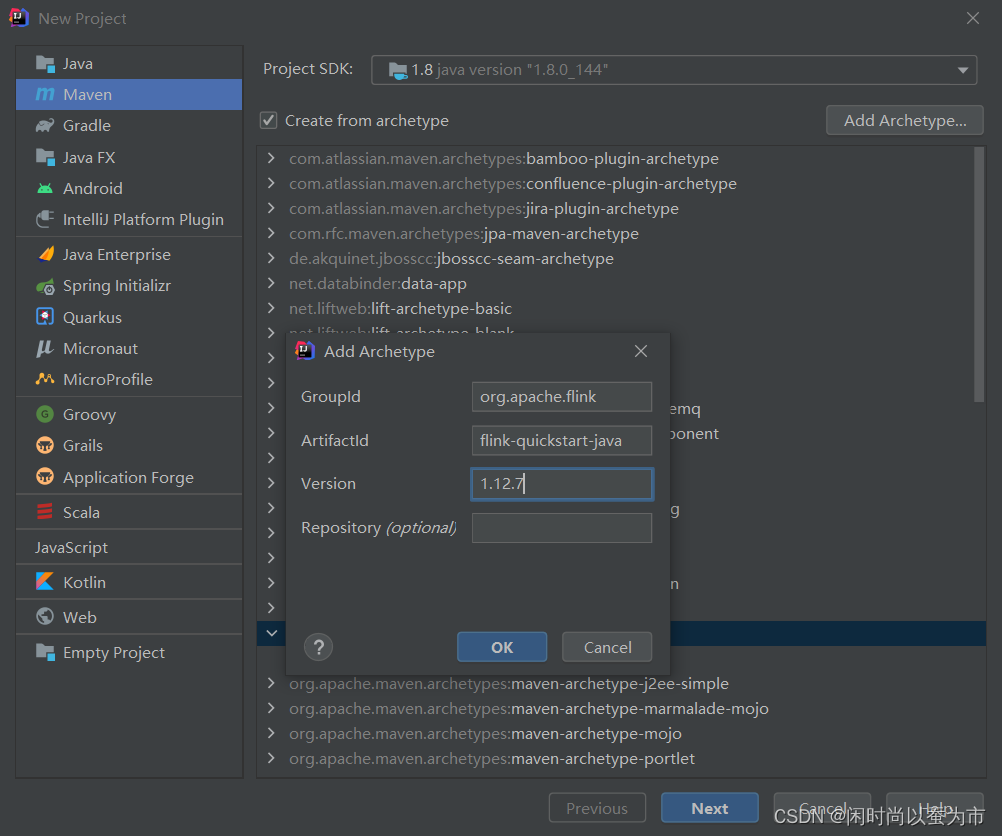This screenshot has height=836, width=1002.
Task: Expand maven-archetype-marmalade-mojo node
Action: 271,708
